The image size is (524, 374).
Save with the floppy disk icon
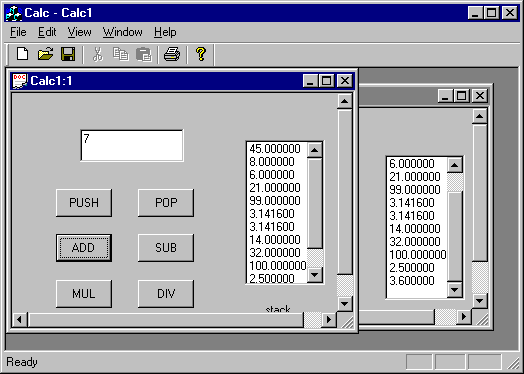tap(68, 54)
